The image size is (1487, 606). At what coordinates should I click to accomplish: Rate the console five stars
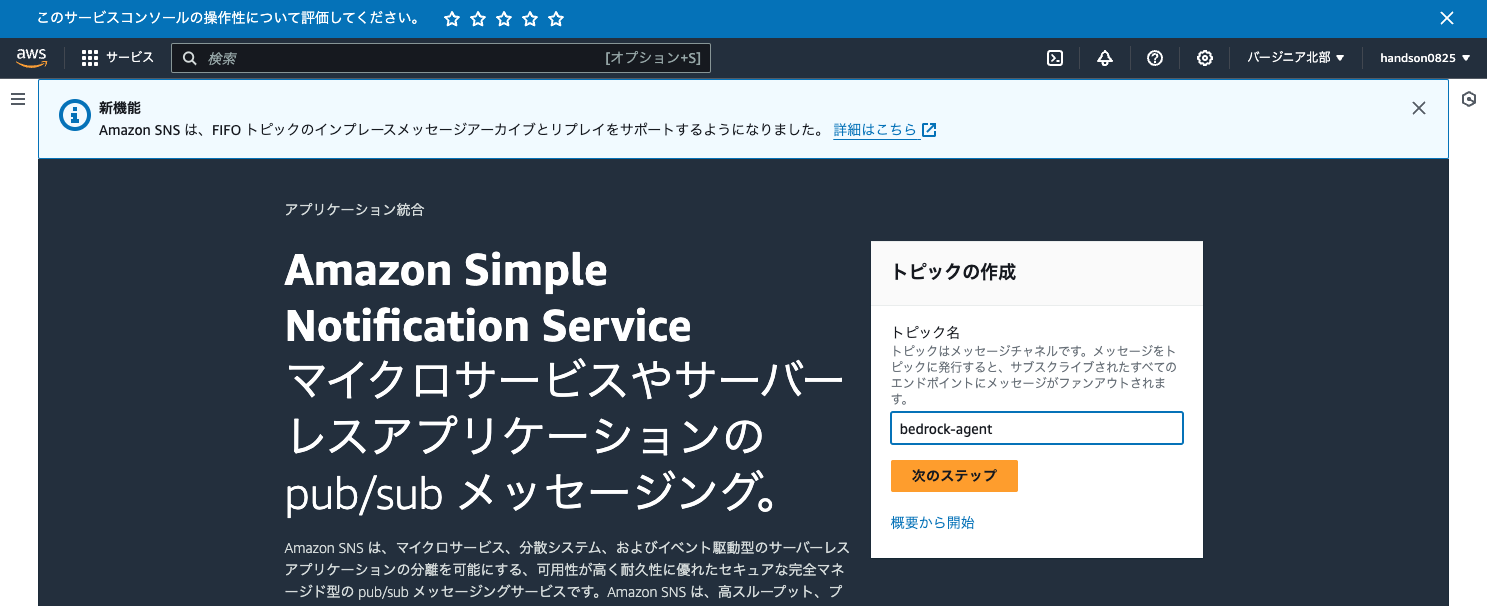(556, 19)
